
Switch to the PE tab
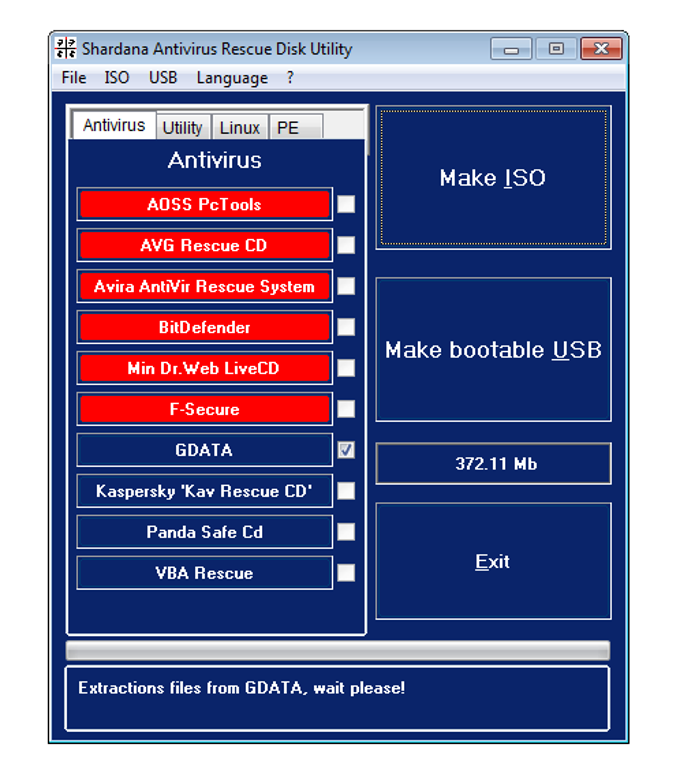point(297,128)
